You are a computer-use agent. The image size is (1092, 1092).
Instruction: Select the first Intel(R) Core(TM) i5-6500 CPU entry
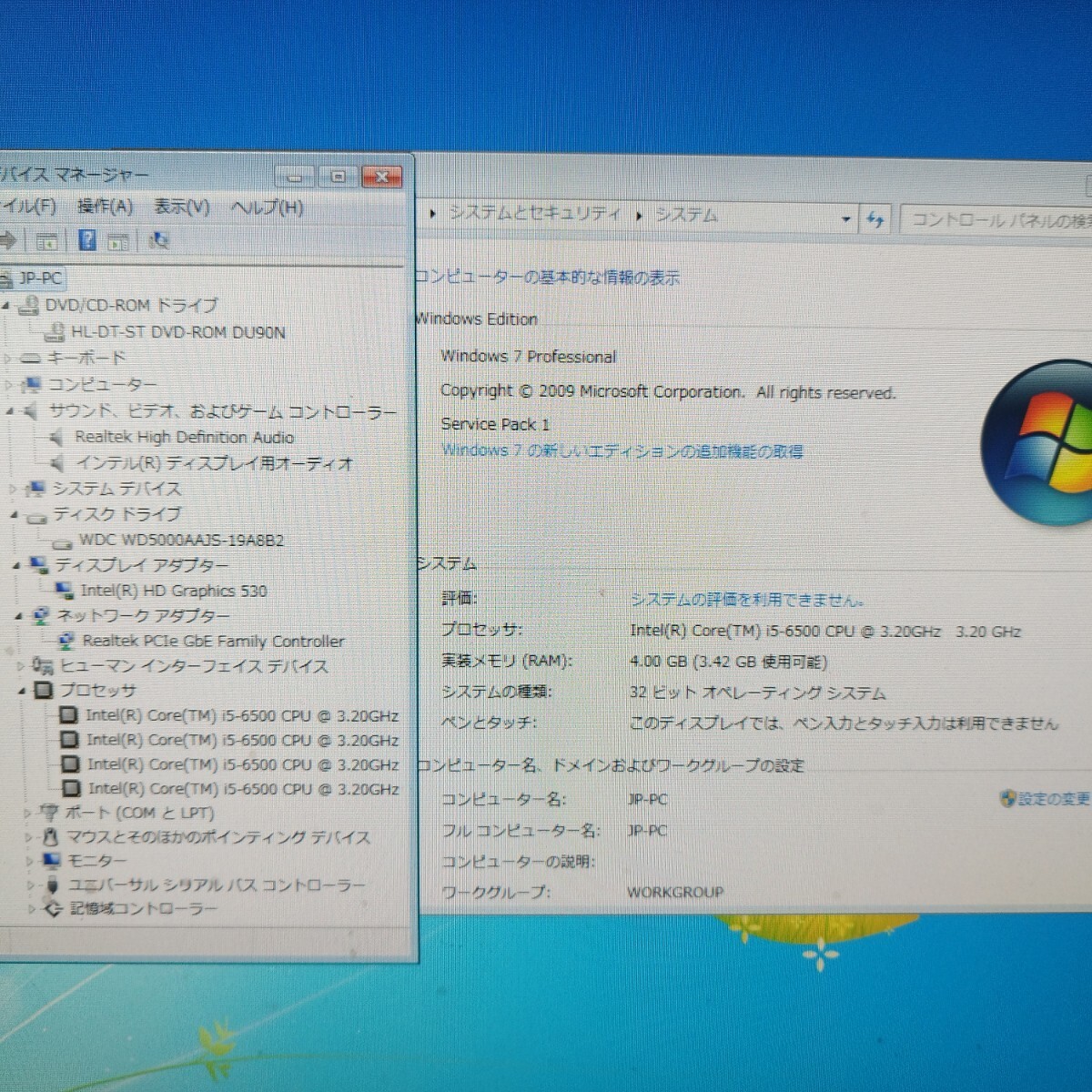[x=242, y=716]
